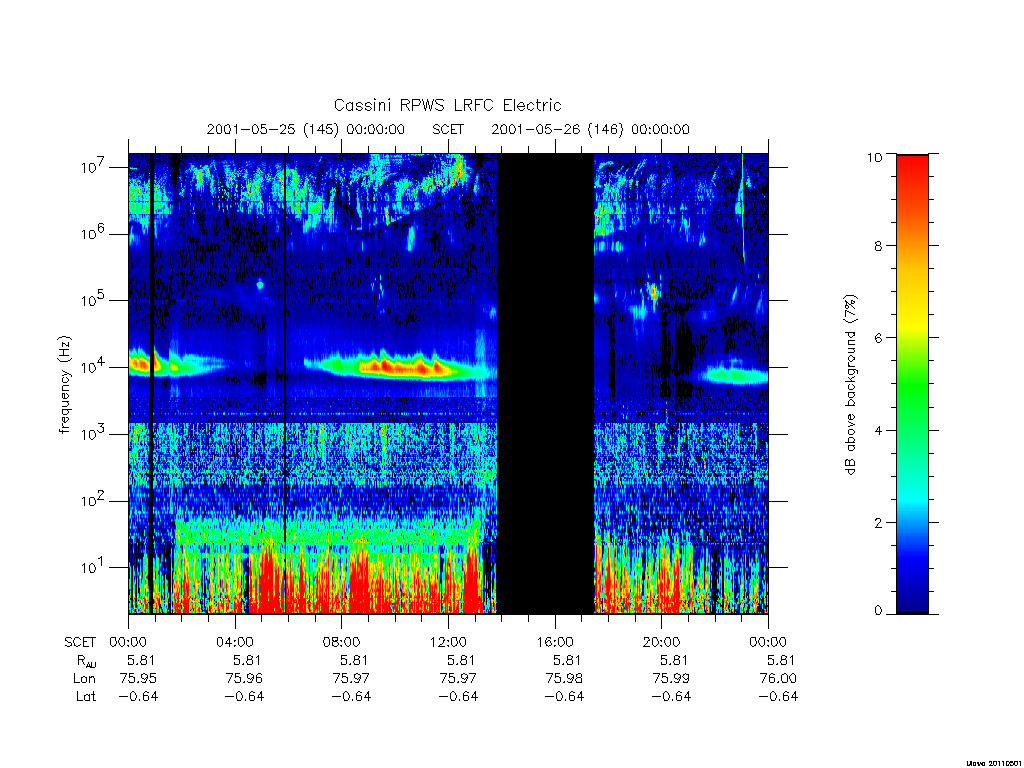Click the frequency tick label 10^7
This screenshot has height=768, width=1024.
[x=93, y=167]
